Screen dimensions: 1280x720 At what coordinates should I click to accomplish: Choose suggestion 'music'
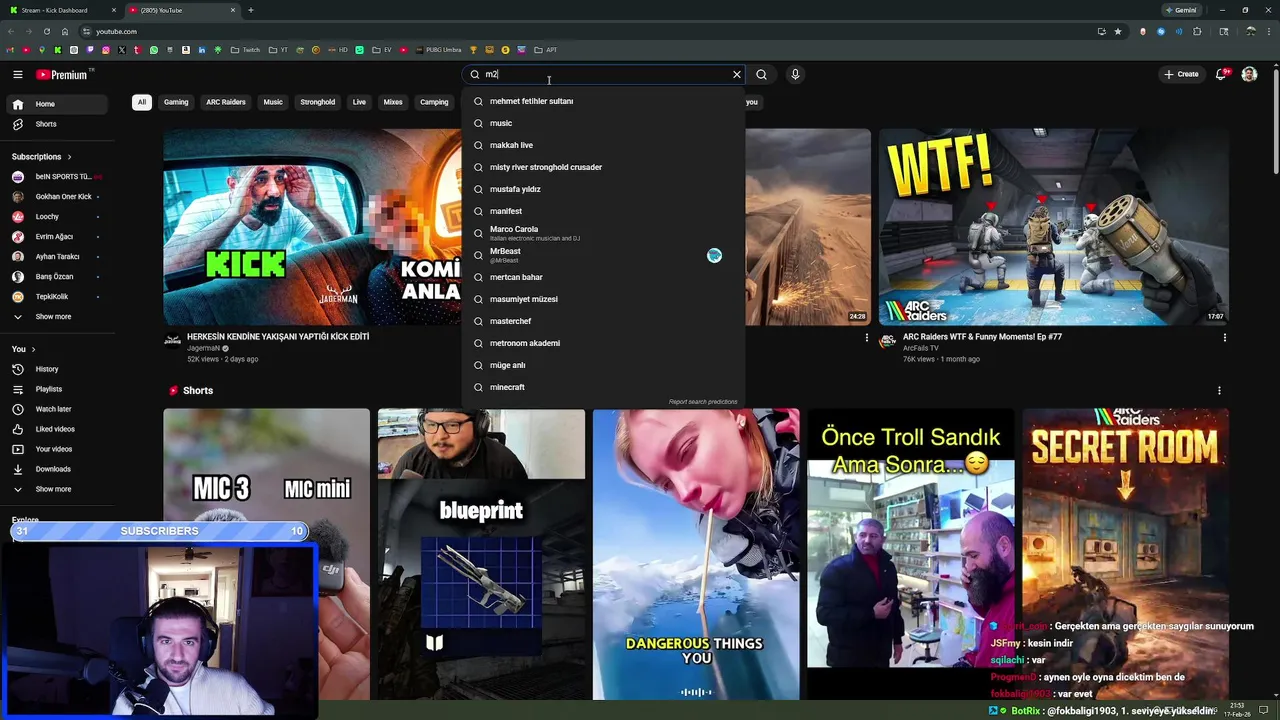coord(603,123)
